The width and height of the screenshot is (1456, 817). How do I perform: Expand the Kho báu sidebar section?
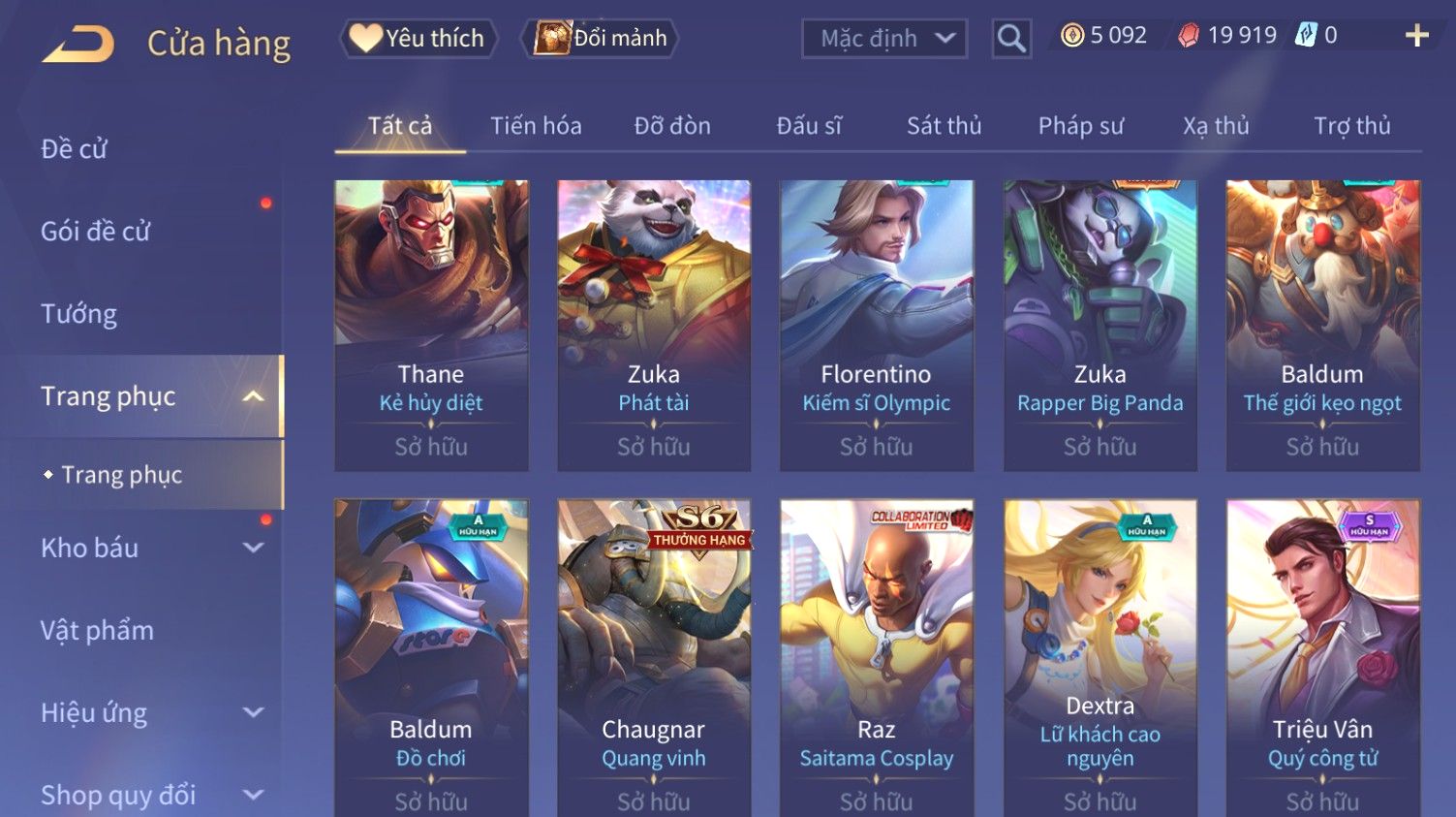(253, 548)
